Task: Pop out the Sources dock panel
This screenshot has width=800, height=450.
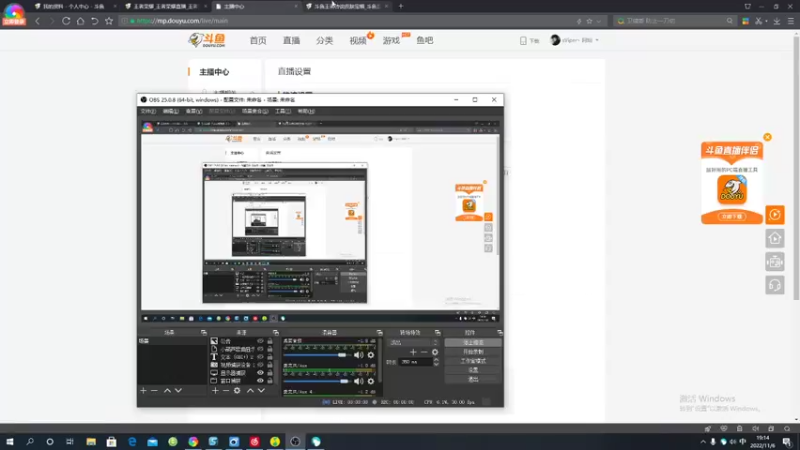Action: [x=276, y=333]
